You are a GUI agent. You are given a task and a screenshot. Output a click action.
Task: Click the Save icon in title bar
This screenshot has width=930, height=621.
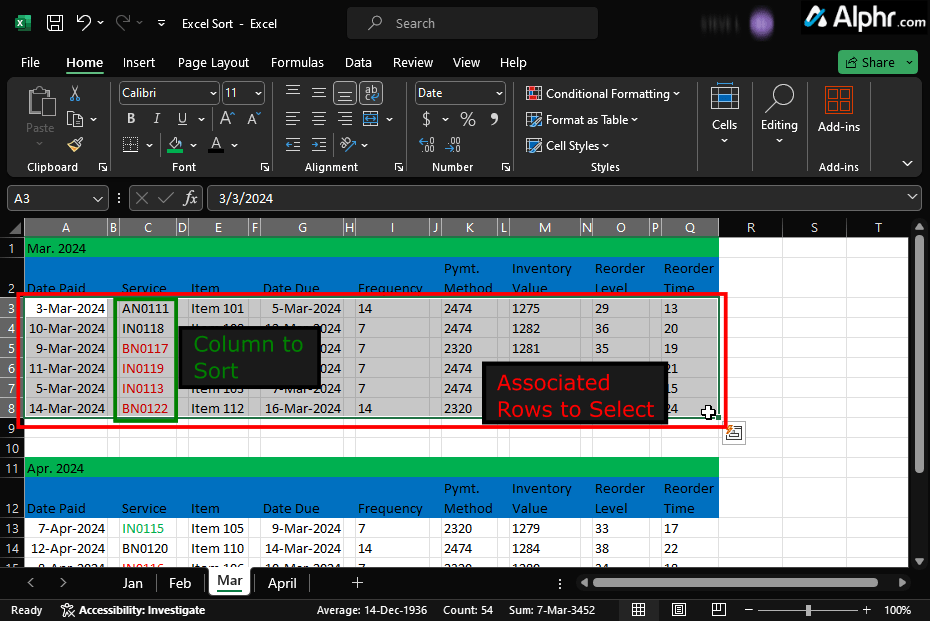click(55, 23)
